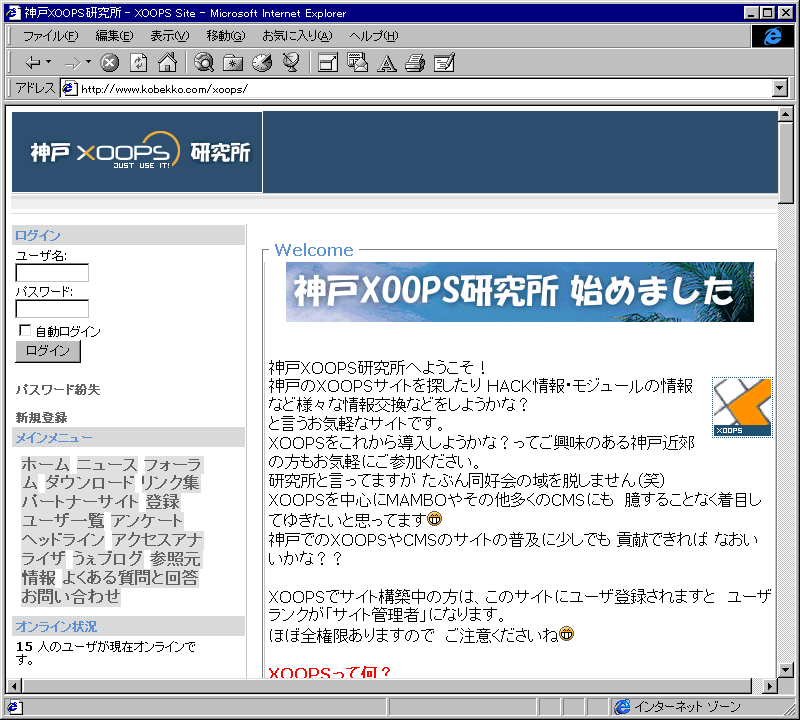Screen dimensions: 800x720
Task: Open the ヘルプ(H) menu
Action: click(373, 36)
